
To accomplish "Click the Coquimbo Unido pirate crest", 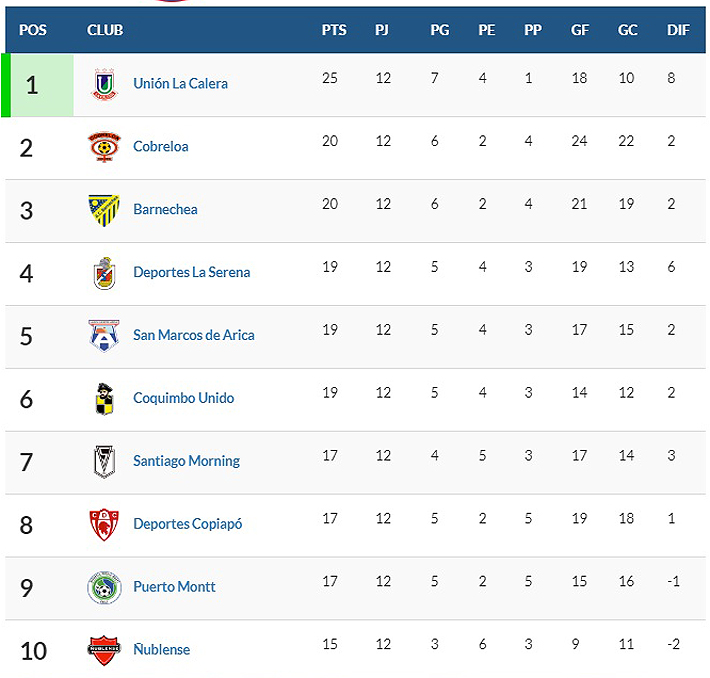I will coord(103,399).
